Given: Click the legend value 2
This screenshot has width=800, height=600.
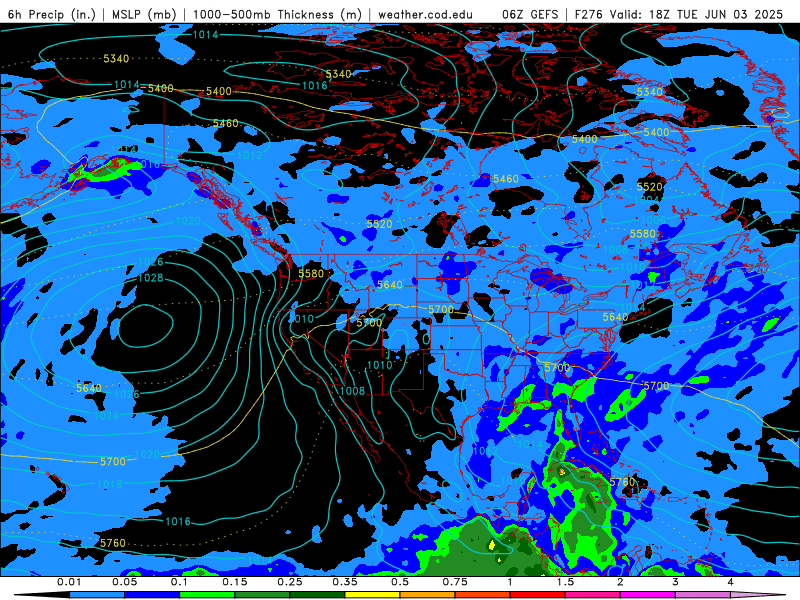Looking at the screenshot, I should pos(620,582).
